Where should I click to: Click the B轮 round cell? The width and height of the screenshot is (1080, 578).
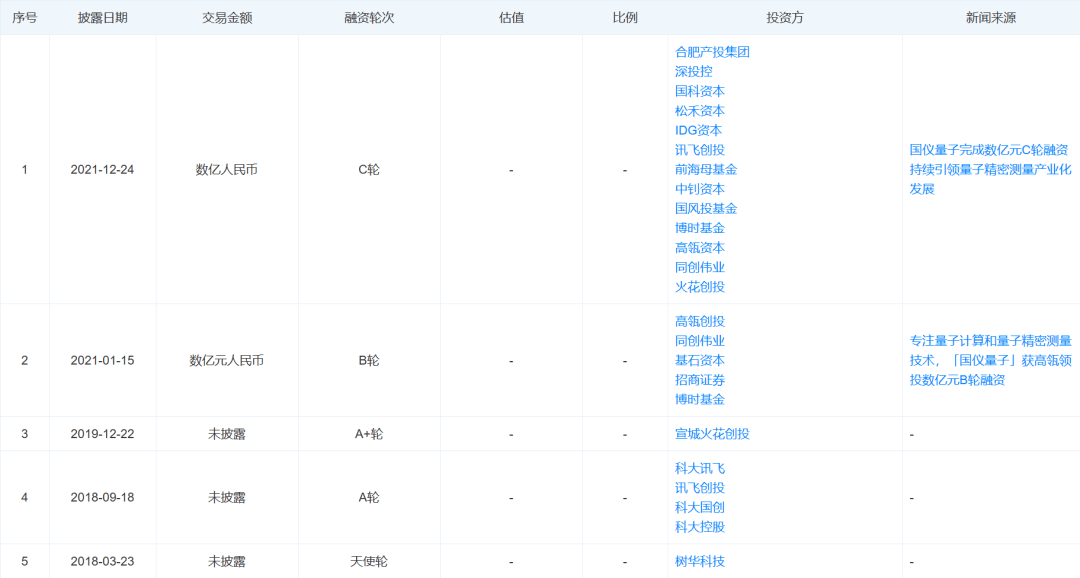click(x=368, y=360)
